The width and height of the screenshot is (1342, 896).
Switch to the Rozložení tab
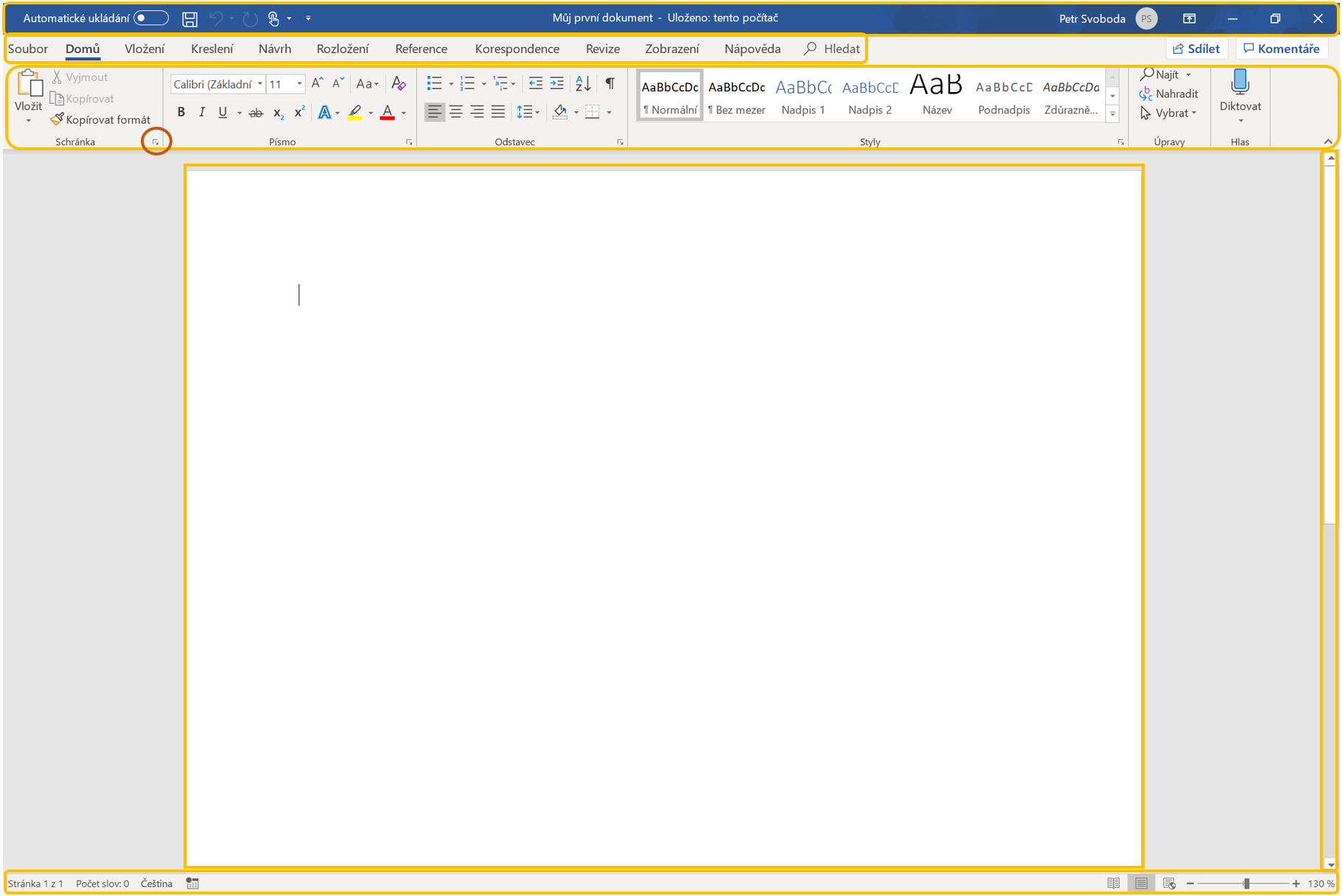pos(342,49)
